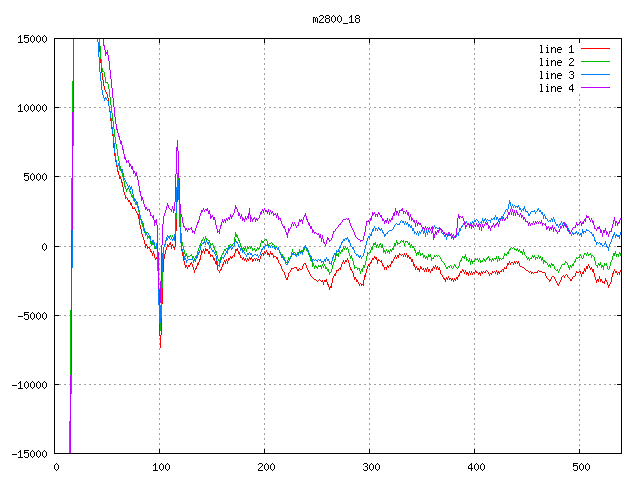This screenshot has height=480, width=640.
Task: Click the blue line 3 legend sample
Action: [x=595, y=75]
